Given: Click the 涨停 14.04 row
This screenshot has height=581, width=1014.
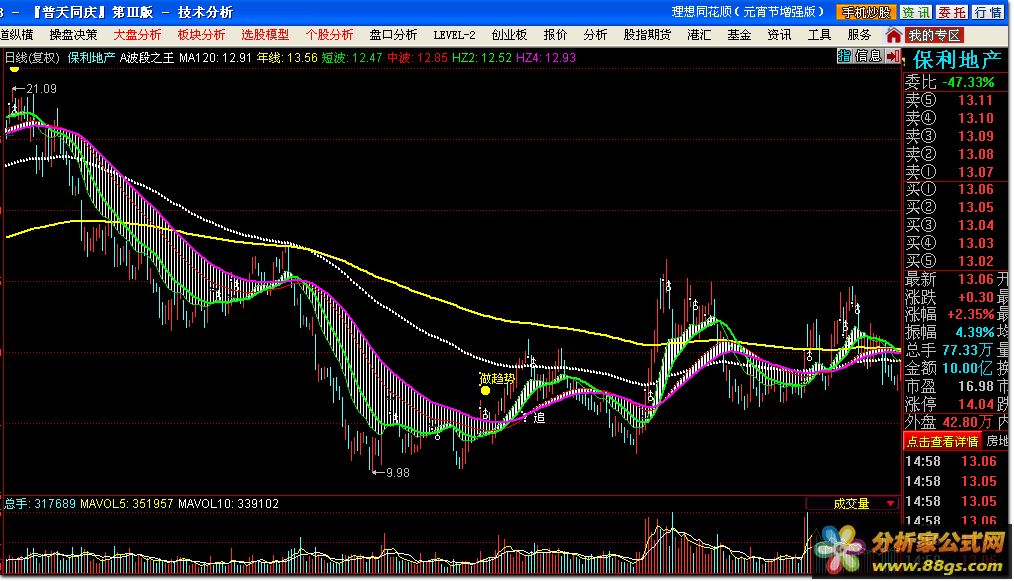Looking at the screenshot, I should pyautogui.click(x=949, y=404).
